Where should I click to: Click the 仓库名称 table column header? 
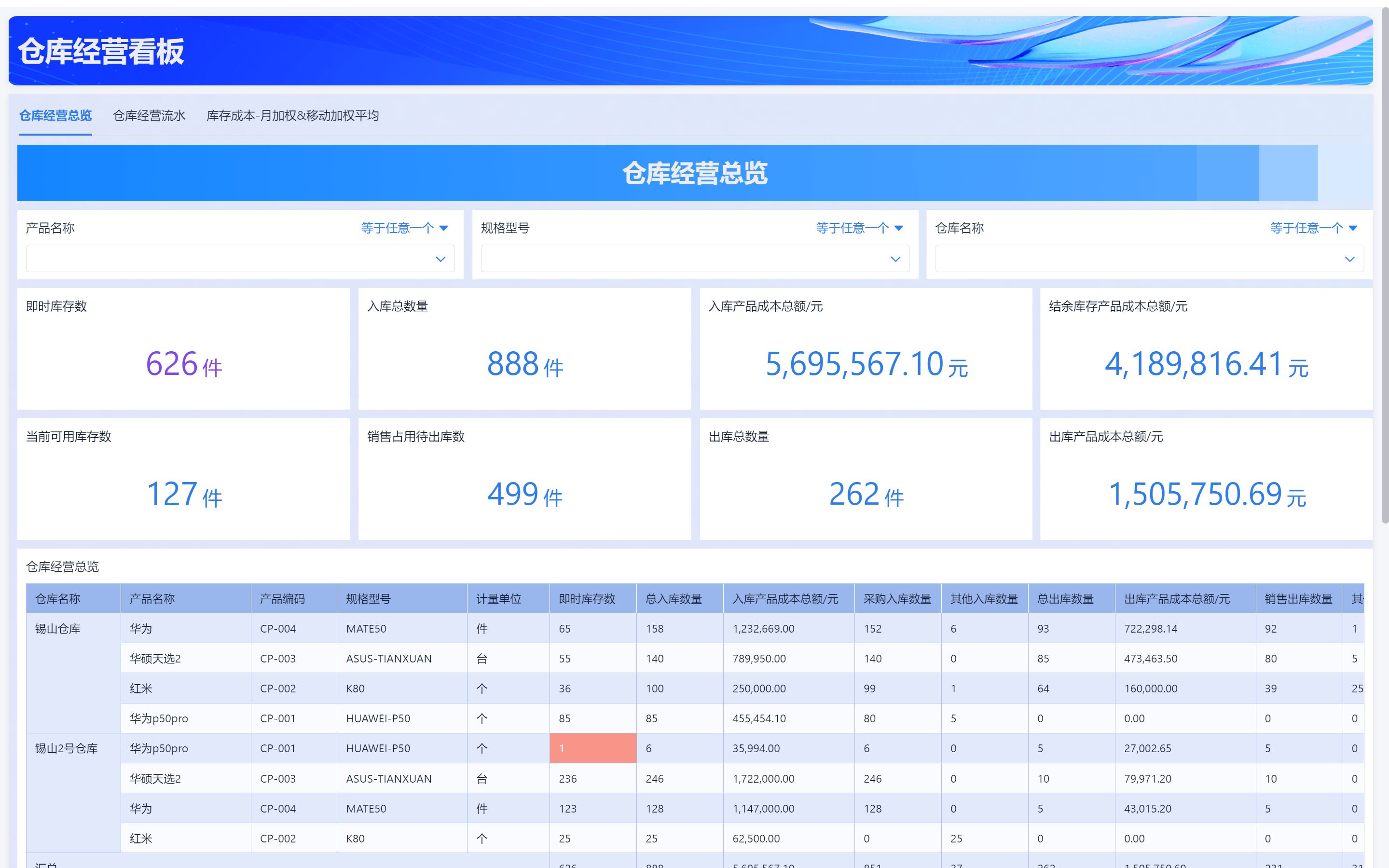(58, 599)
